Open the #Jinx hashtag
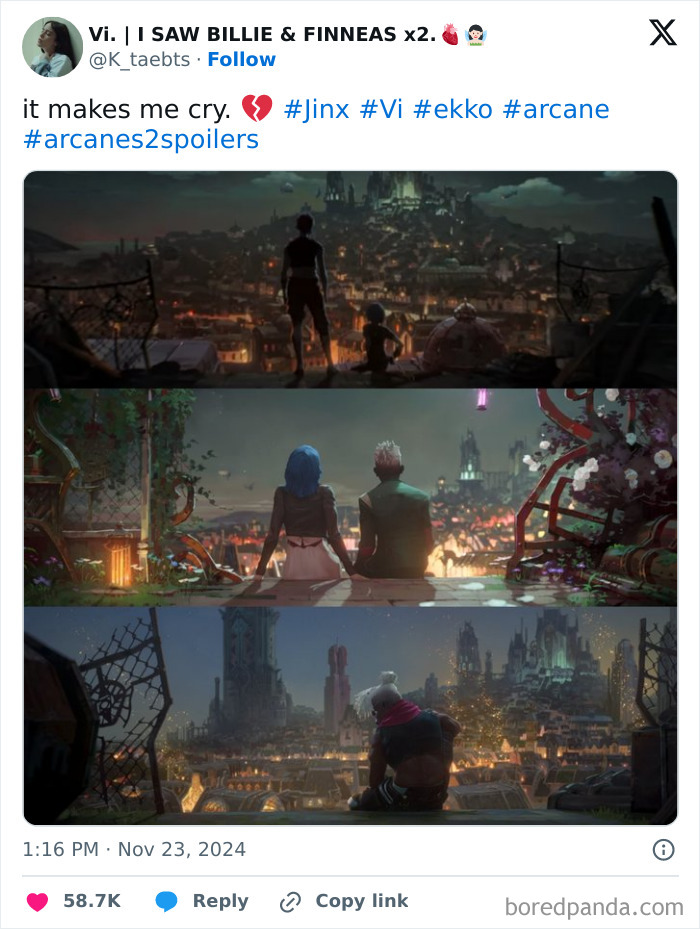 (317, 110)
